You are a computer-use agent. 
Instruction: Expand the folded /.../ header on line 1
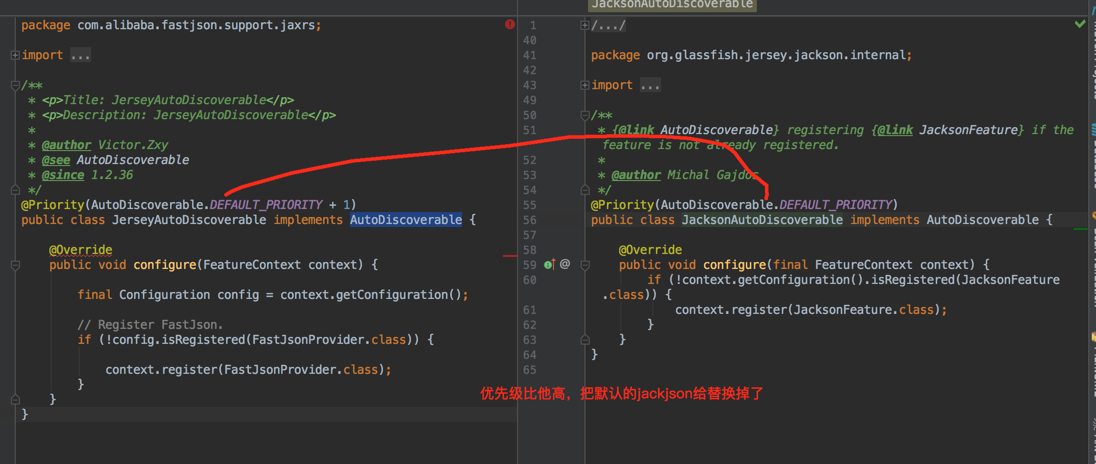584,26
